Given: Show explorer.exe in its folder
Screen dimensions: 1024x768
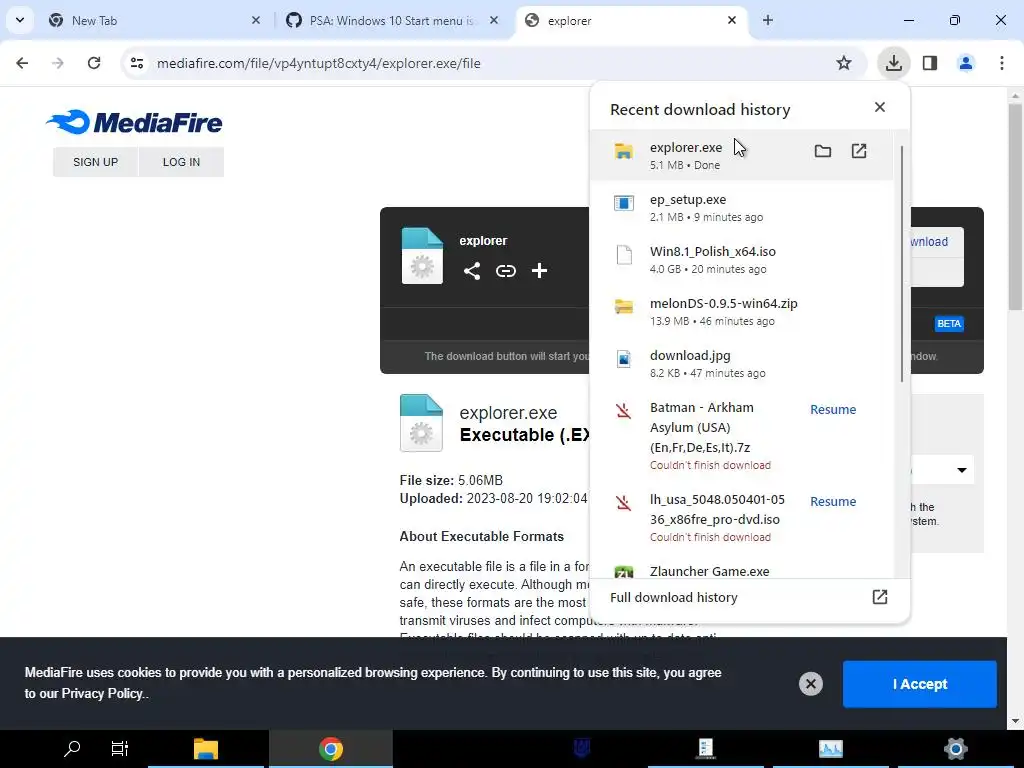Looking at the screenshot, I should click(823, 152).
